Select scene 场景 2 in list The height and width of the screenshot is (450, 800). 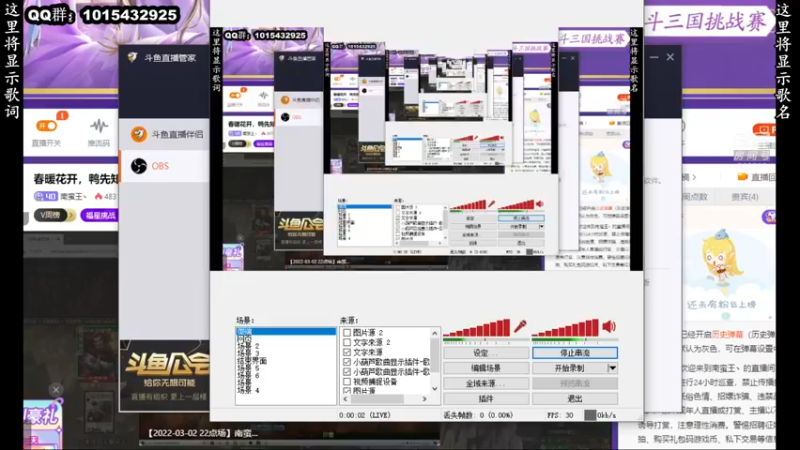click(x=248, y=346)
